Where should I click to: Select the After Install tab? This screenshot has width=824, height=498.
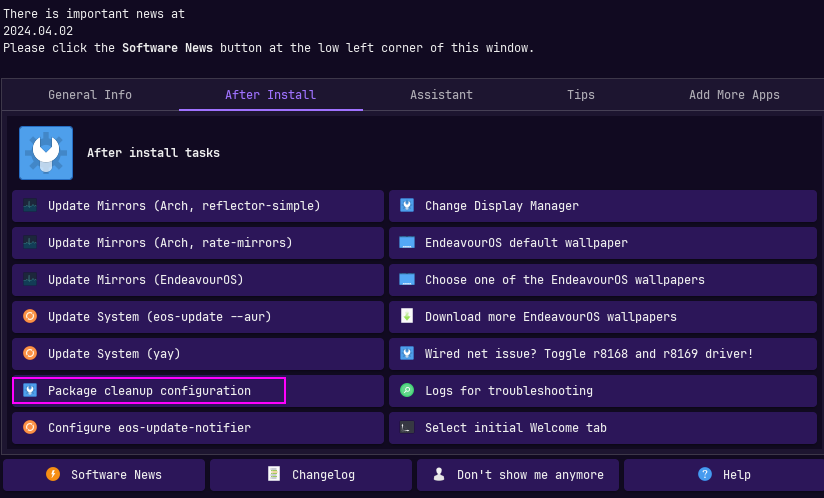point(271,95)
